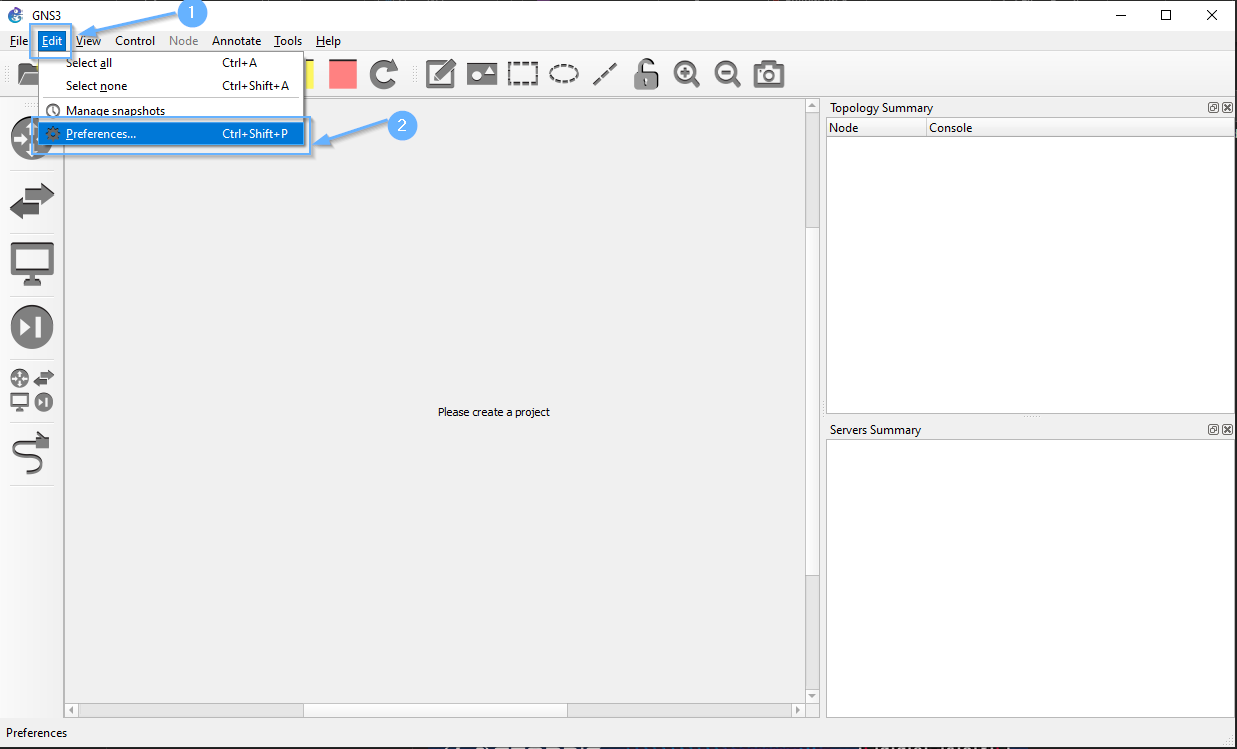Select the add a note tool
Screen dimensions: 1237x749
441,74
